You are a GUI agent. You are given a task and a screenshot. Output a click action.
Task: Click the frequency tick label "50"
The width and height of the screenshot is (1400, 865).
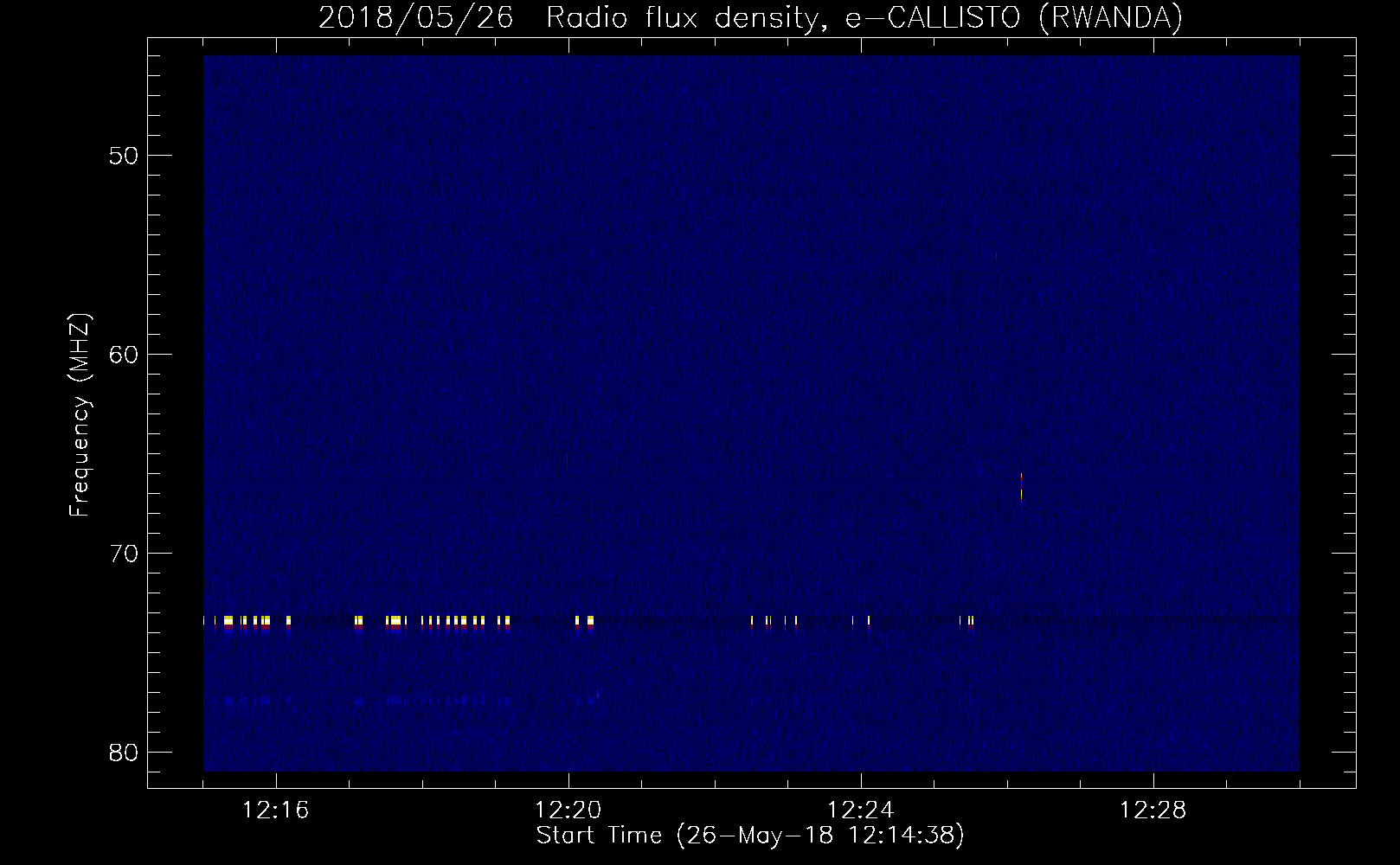pos(122,156)
